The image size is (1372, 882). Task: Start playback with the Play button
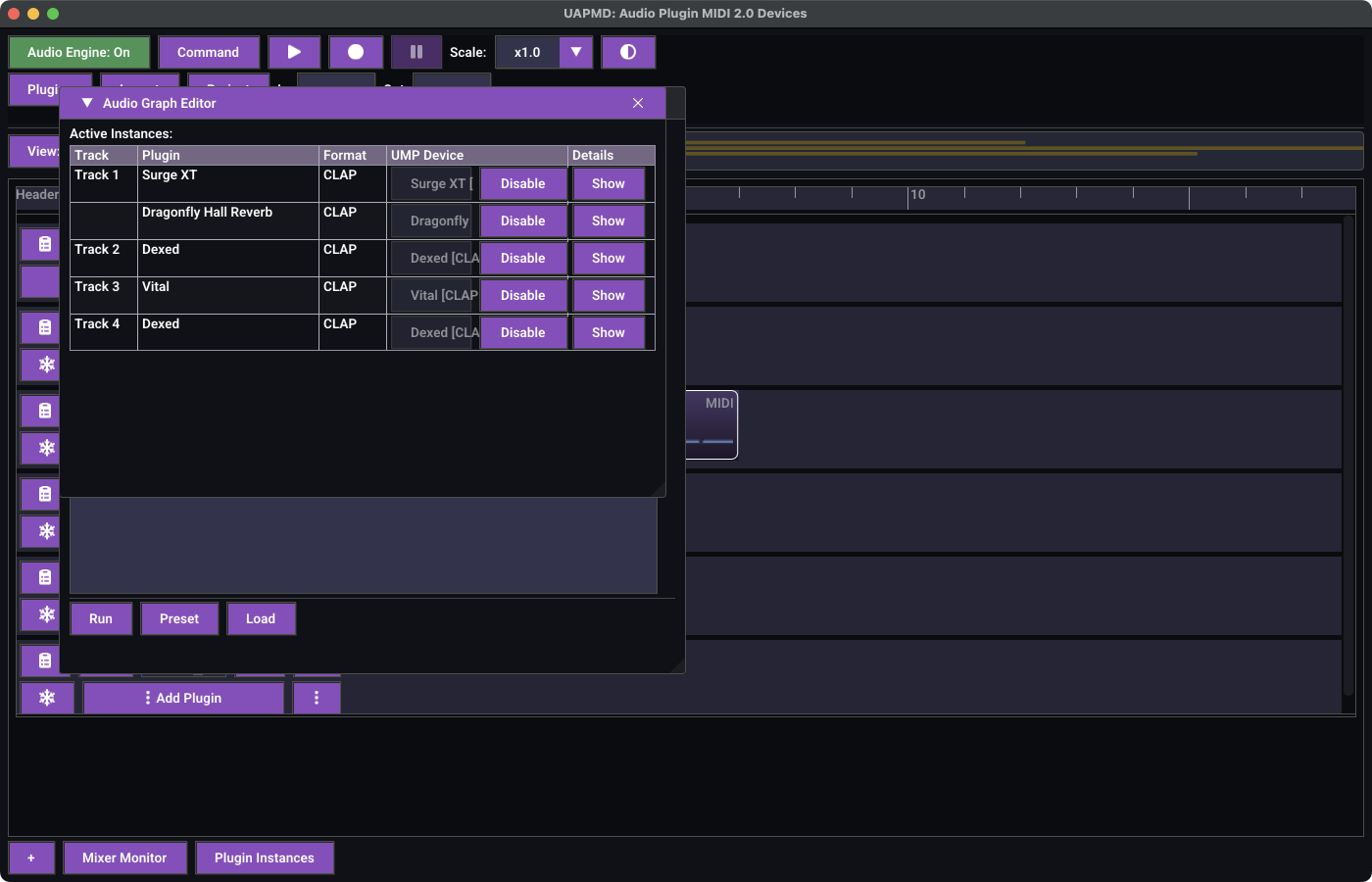click(294, 52)
